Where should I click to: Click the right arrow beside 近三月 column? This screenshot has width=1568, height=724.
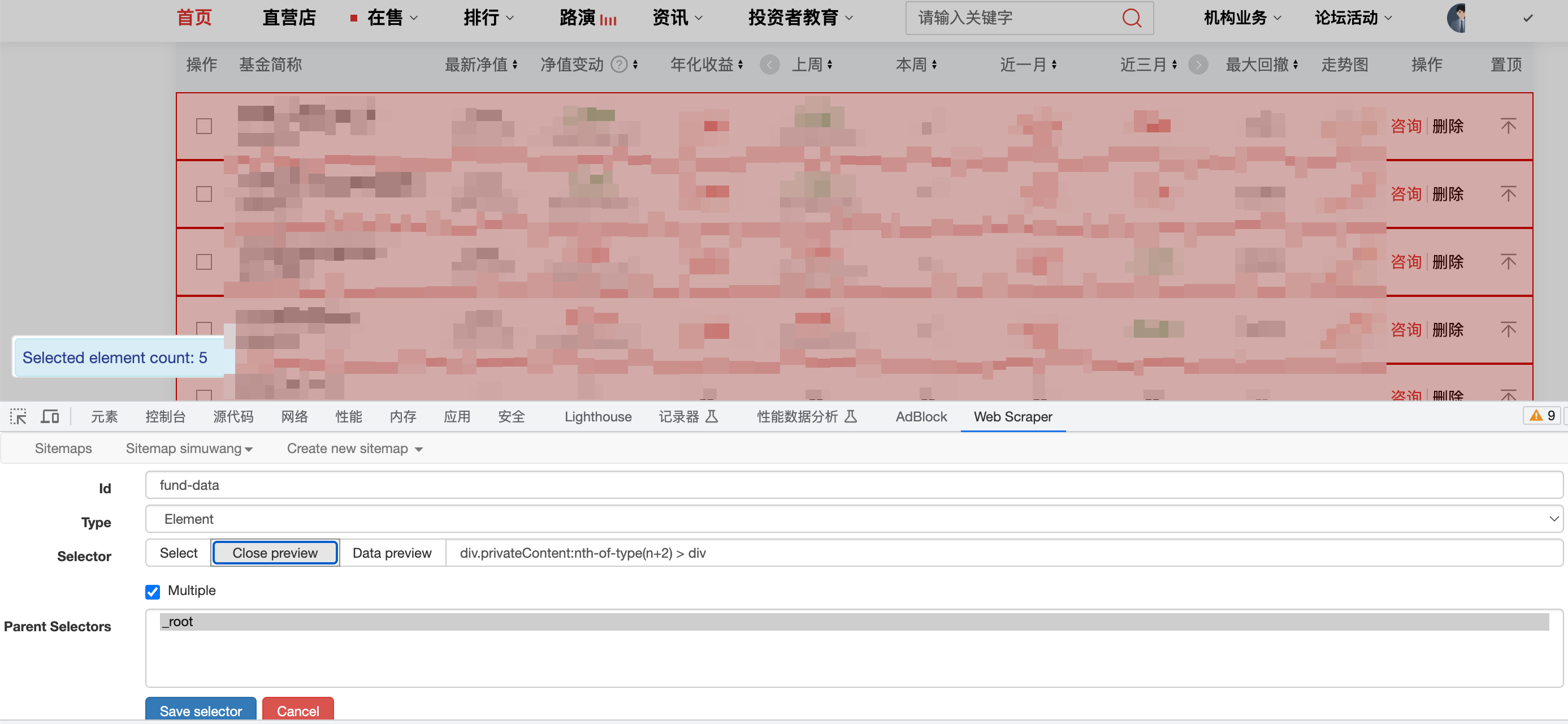pos(1198,64)
